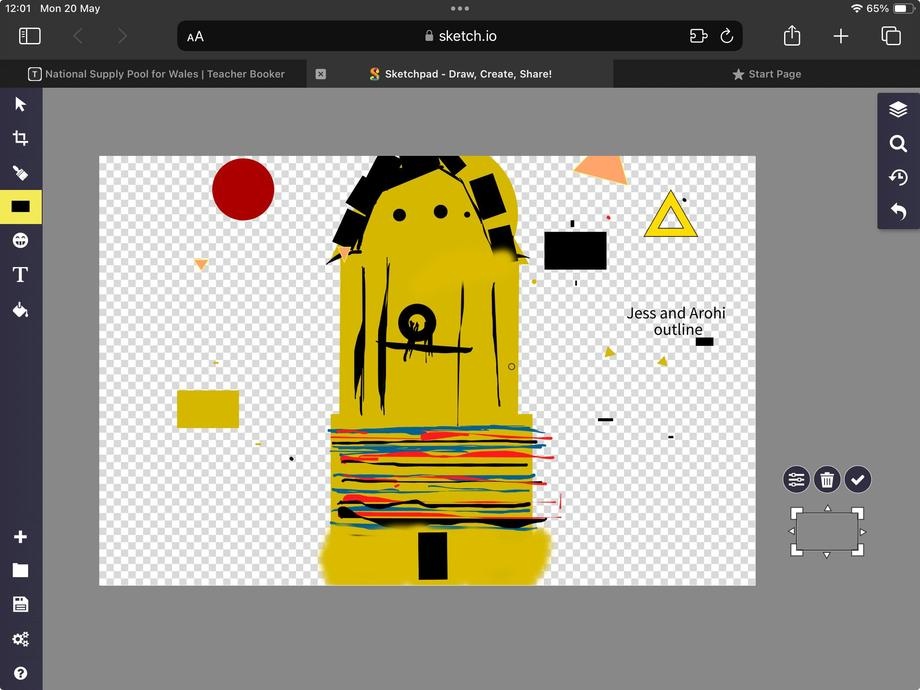Tap the three-dot multitasking control
The height and width of the screenshot is (690, 920).
click(x=460, y=8)
